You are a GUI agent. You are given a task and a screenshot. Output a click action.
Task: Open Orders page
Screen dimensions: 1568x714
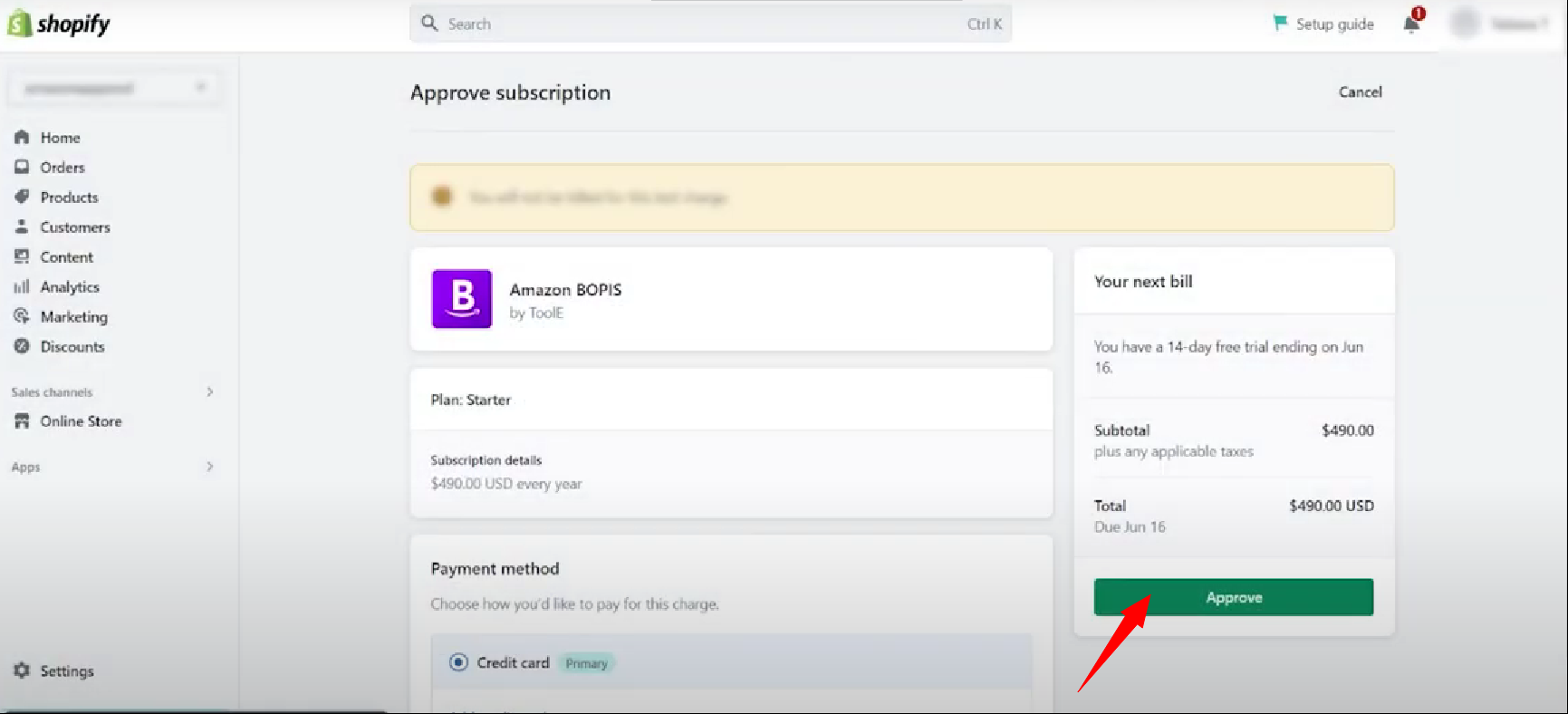[62, 168]
